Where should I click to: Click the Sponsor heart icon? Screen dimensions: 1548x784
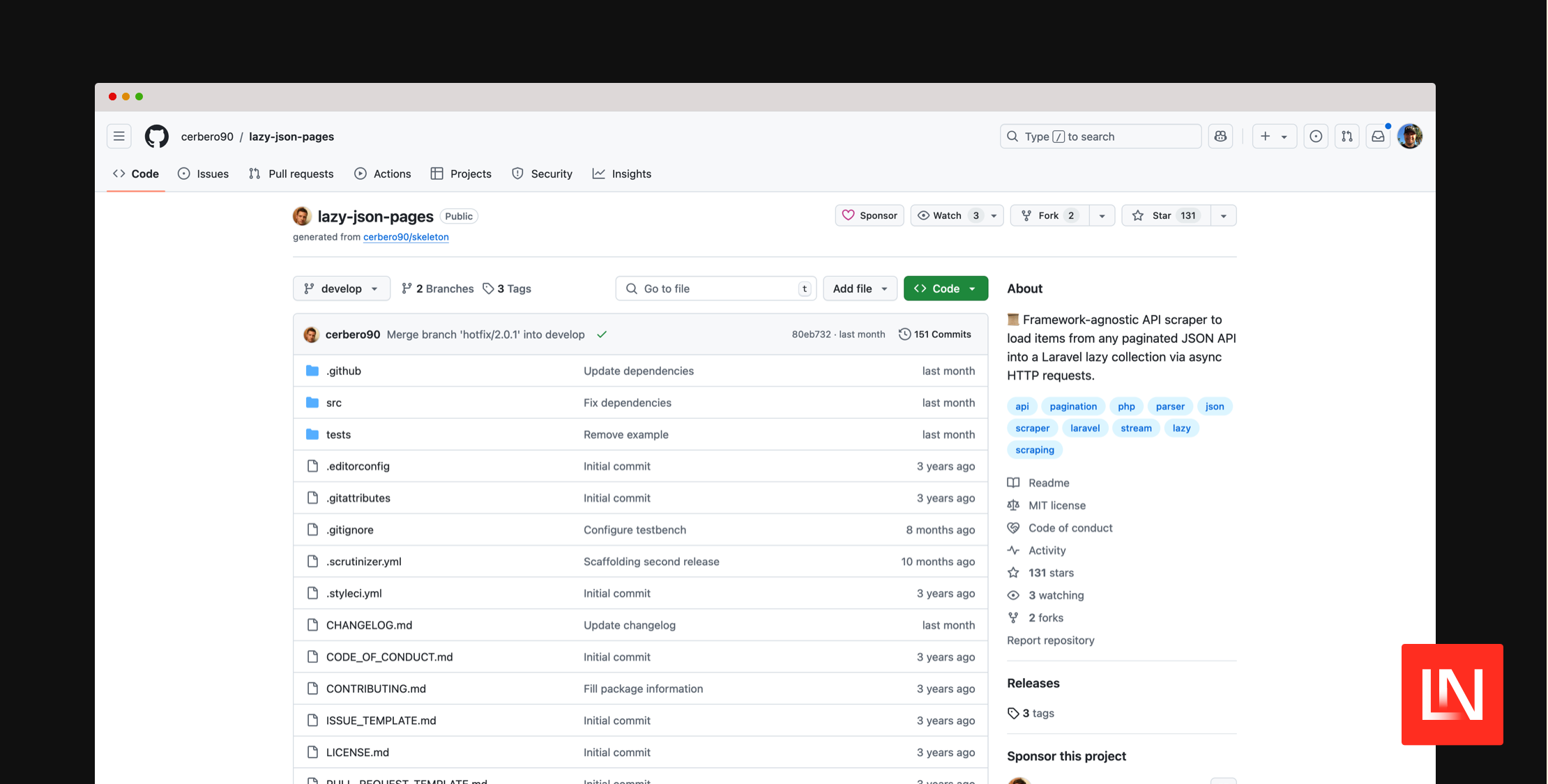(x=849, y=215)
